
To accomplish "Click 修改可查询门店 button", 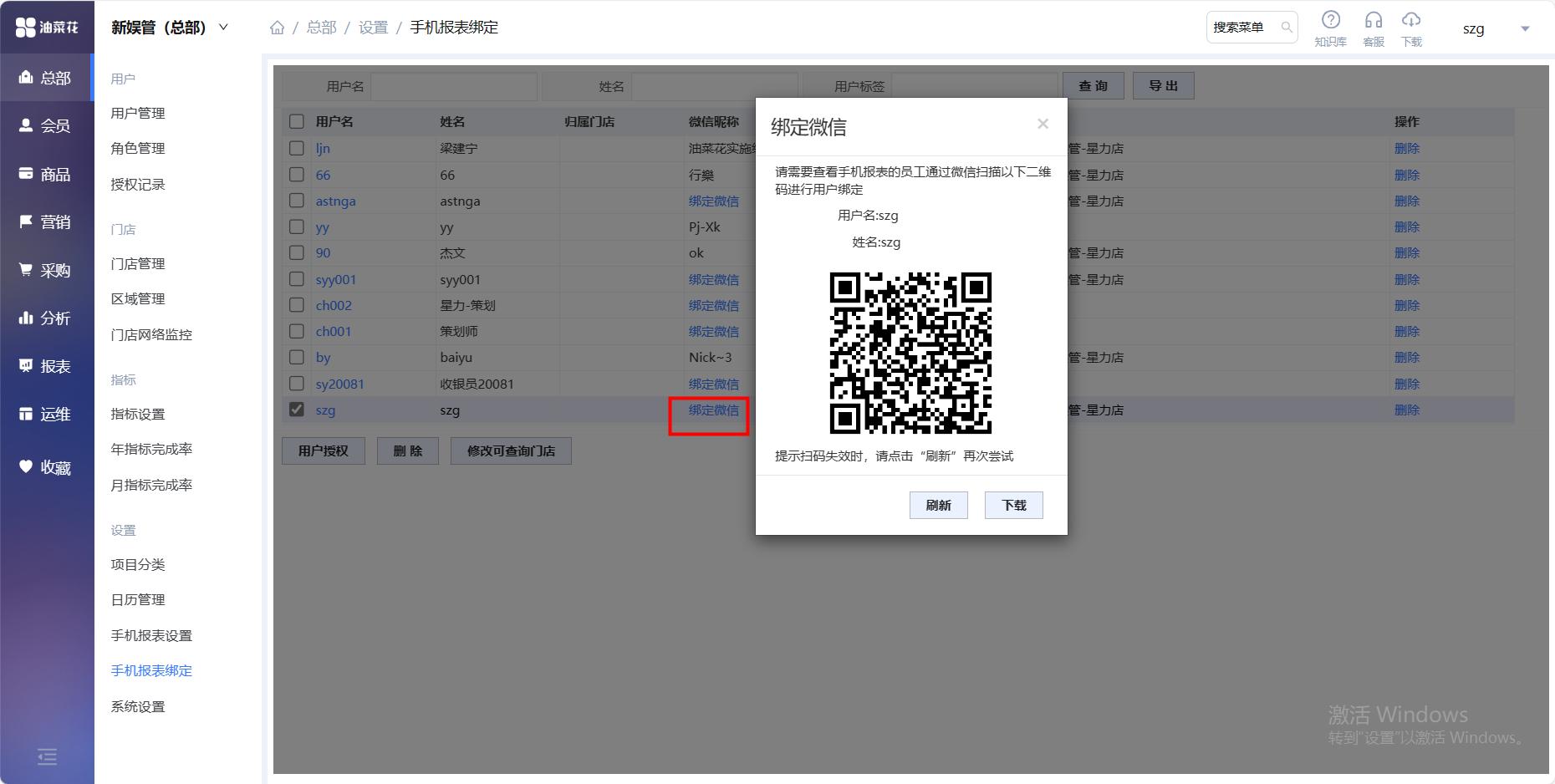I will (x=511, y=451).
